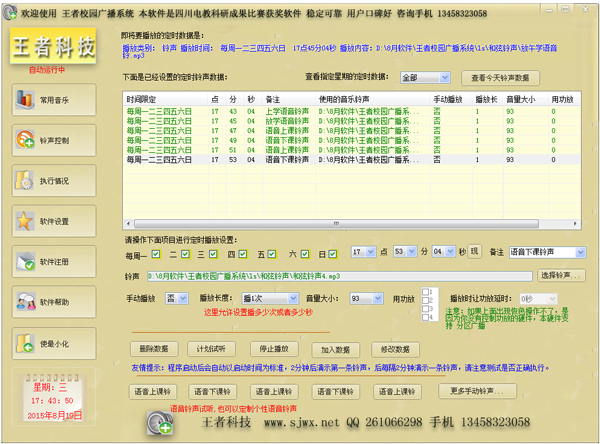Open 软件设置 software settings
Screen dimensions: 600x444
(x=50, y=221)
